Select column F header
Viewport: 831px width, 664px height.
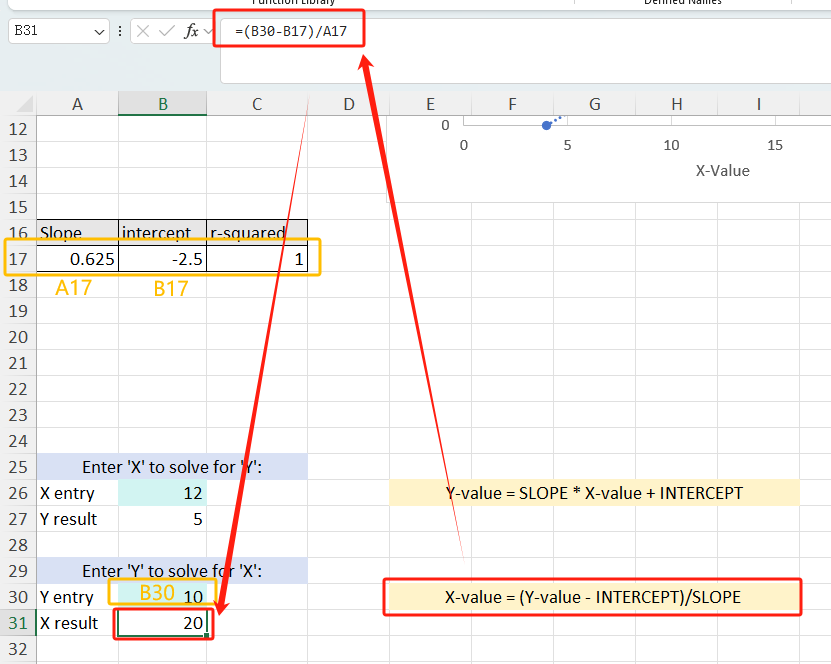[x=512, y=104]
